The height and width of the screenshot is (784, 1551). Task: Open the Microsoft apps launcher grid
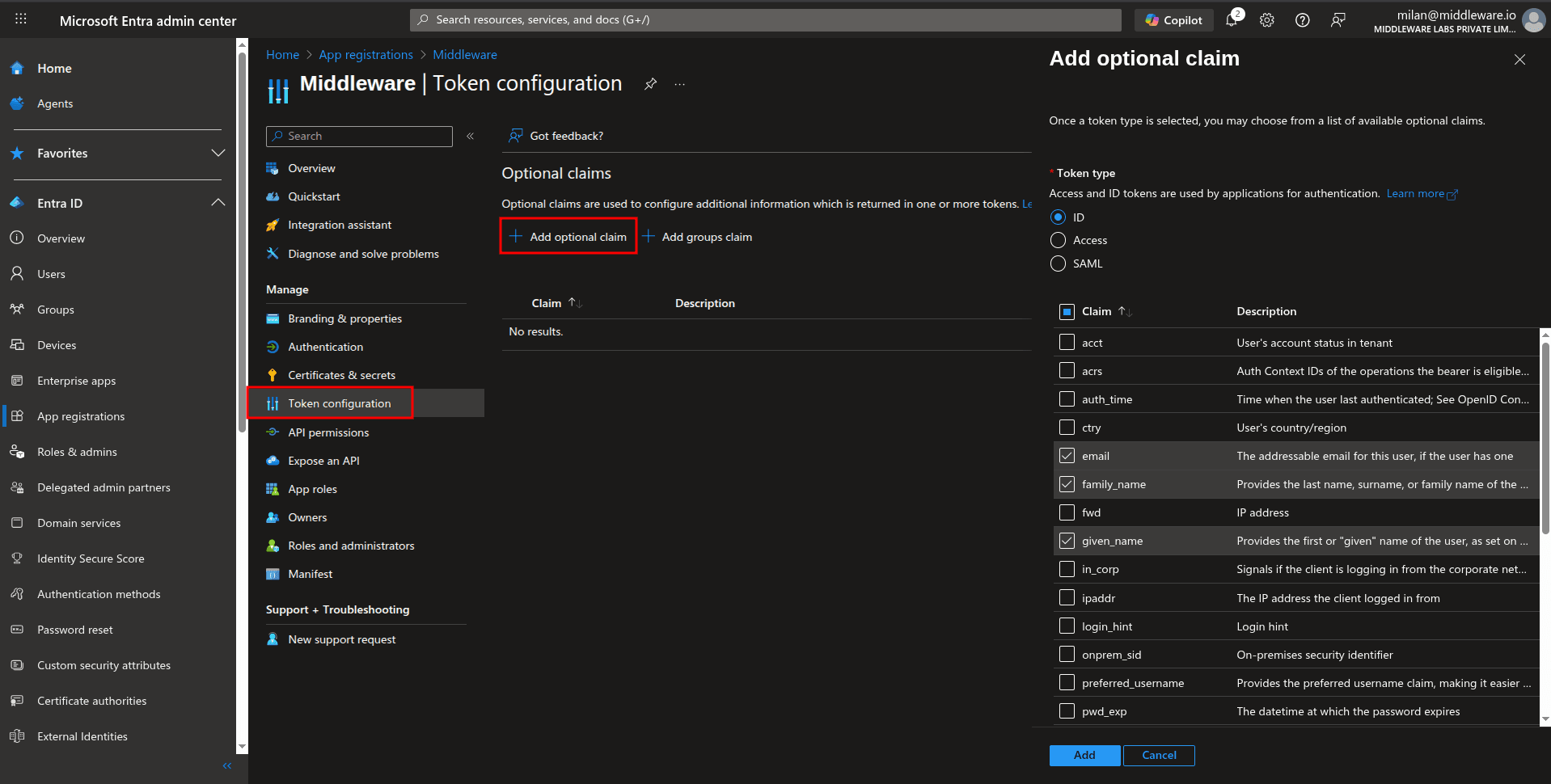point(21,18)
